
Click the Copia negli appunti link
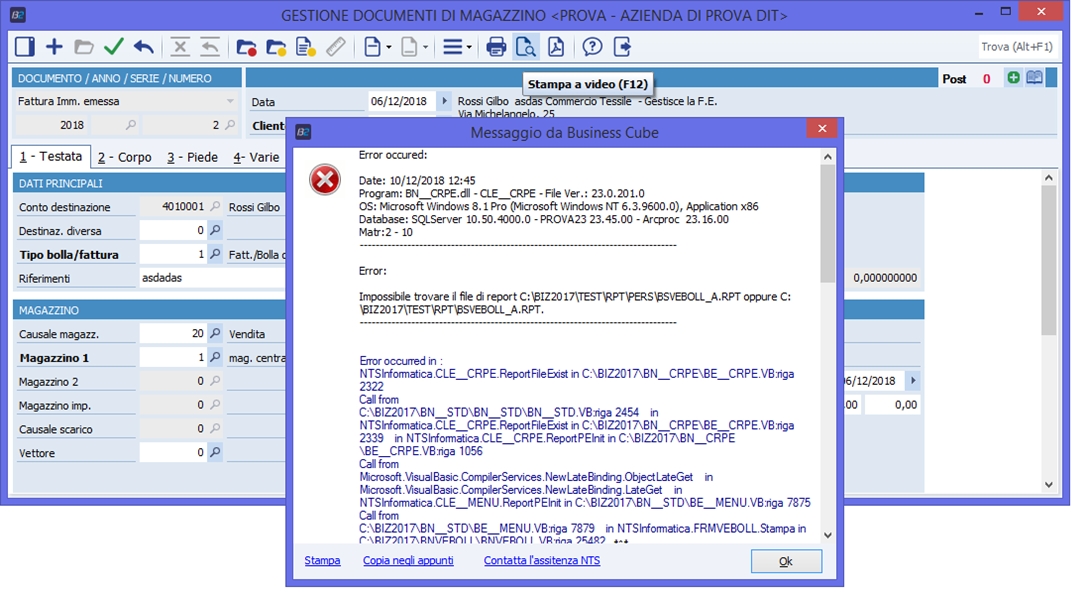408,560
